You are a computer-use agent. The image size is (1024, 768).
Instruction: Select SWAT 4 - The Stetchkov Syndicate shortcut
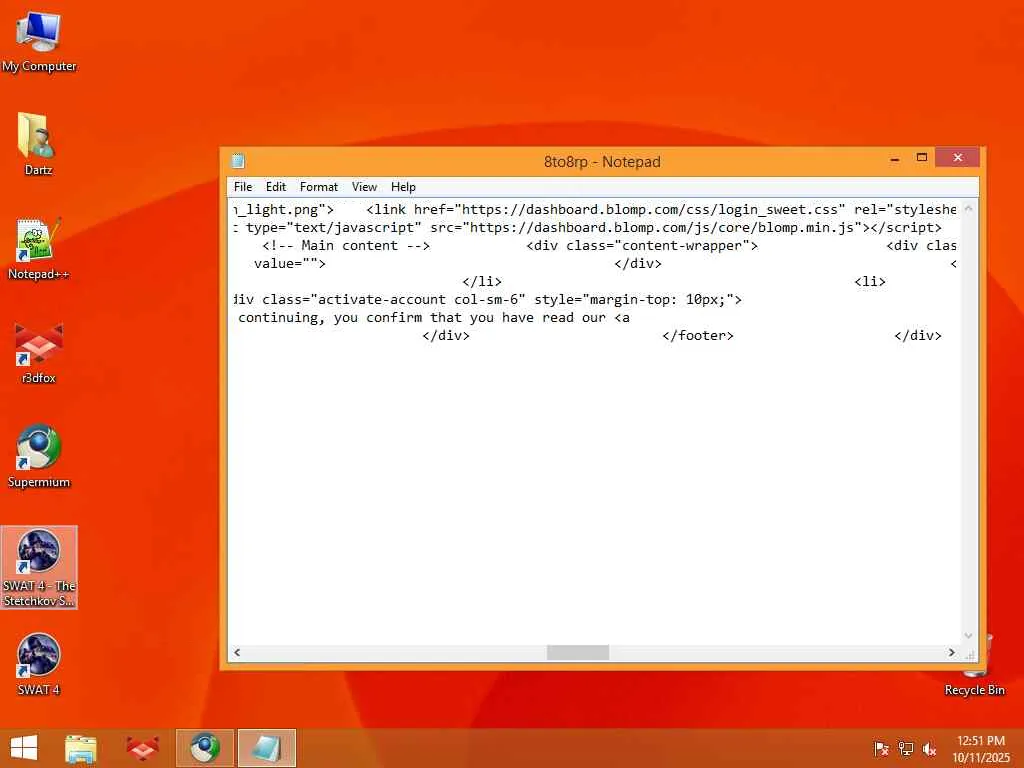[39, 568]
